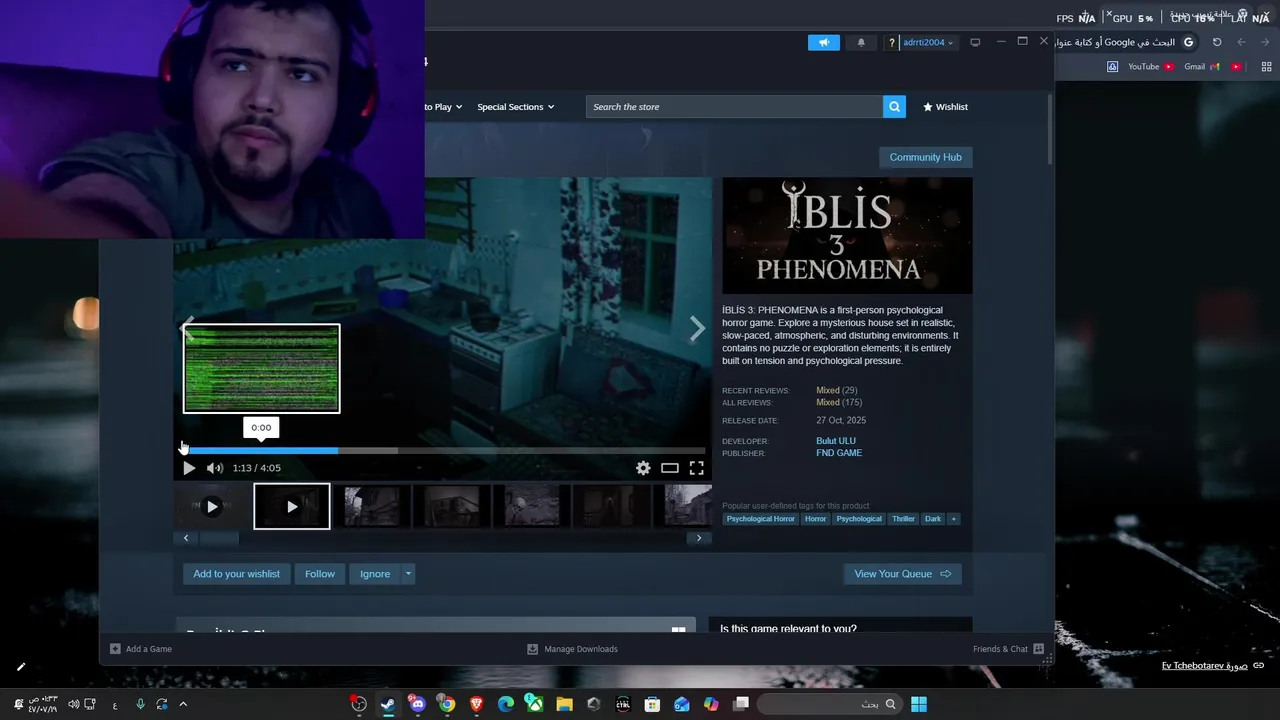Mute the trailer volume

(215, 468)
